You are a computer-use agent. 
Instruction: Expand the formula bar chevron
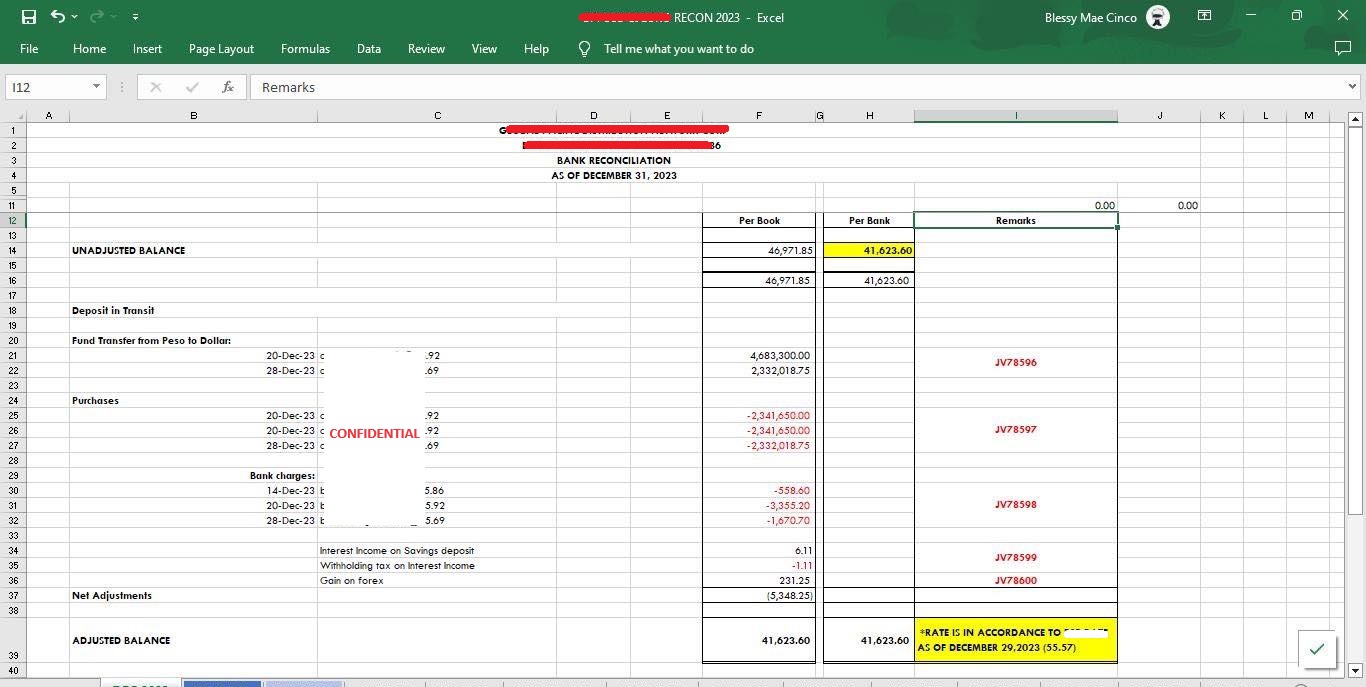click(x=1353, y=87)
